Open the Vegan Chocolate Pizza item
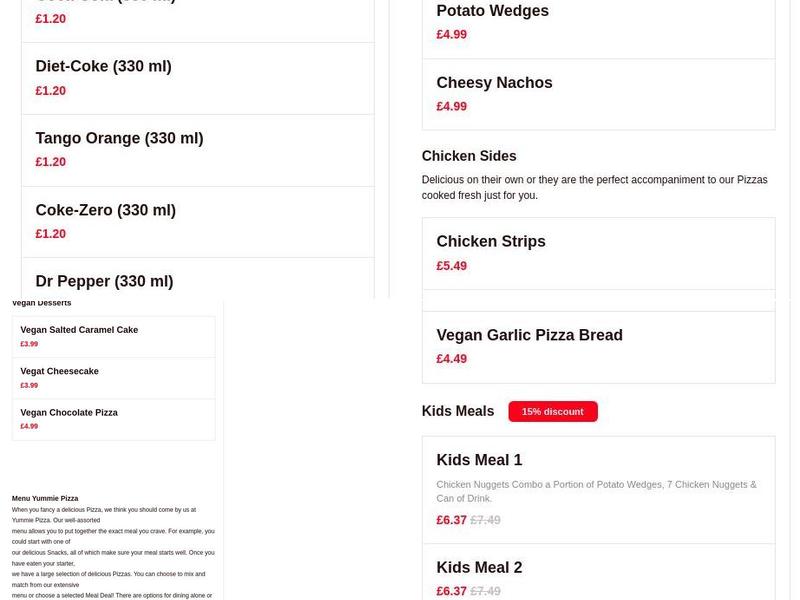The width and height of the screenshot is (800, 600). pos(68,411)
